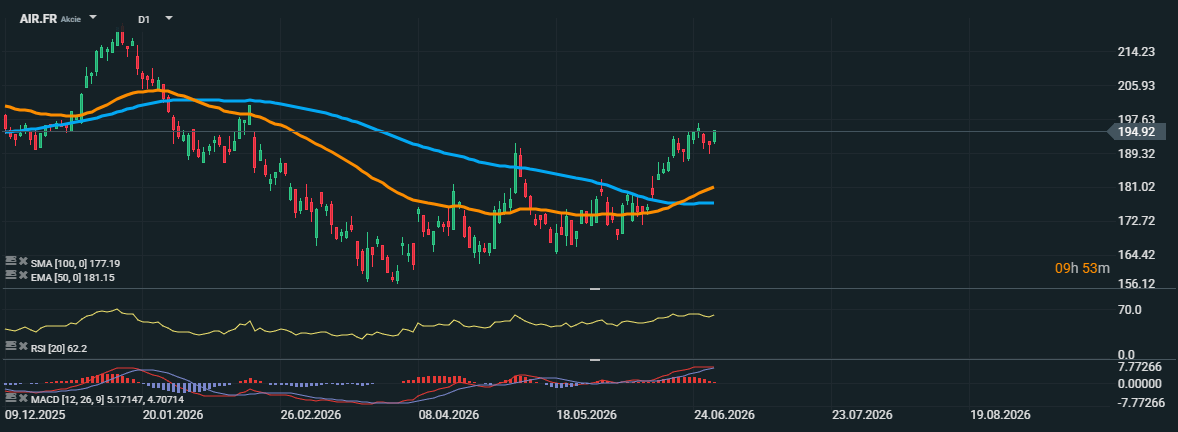Remove the RSI indicator with its X
Viewport: 1178px width, 432px height.
[x=23, y=346]
